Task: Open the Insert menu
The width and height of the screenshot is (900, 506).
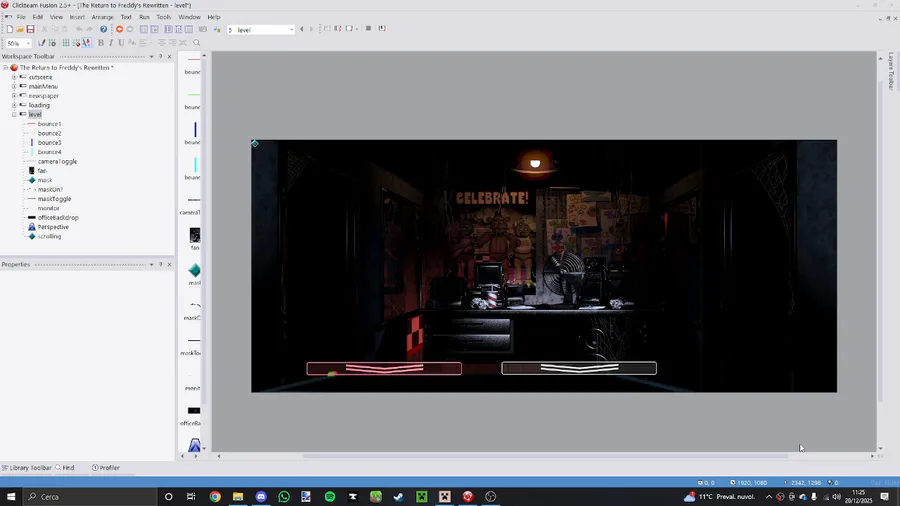Action: tap(77, 17)
